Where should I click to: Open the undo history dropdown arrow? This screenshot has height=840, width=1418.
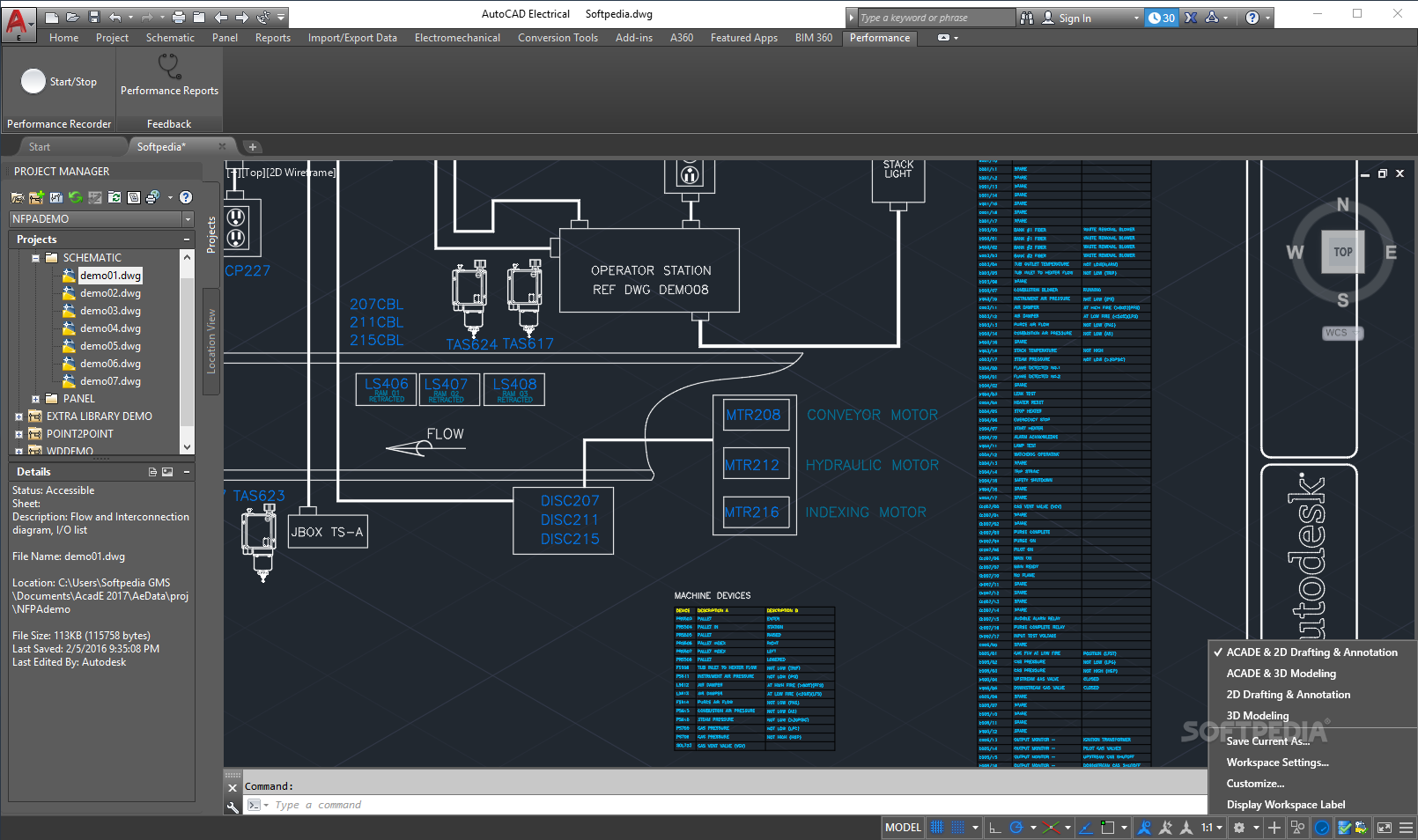pyautogui.click(x=130, y=17)
